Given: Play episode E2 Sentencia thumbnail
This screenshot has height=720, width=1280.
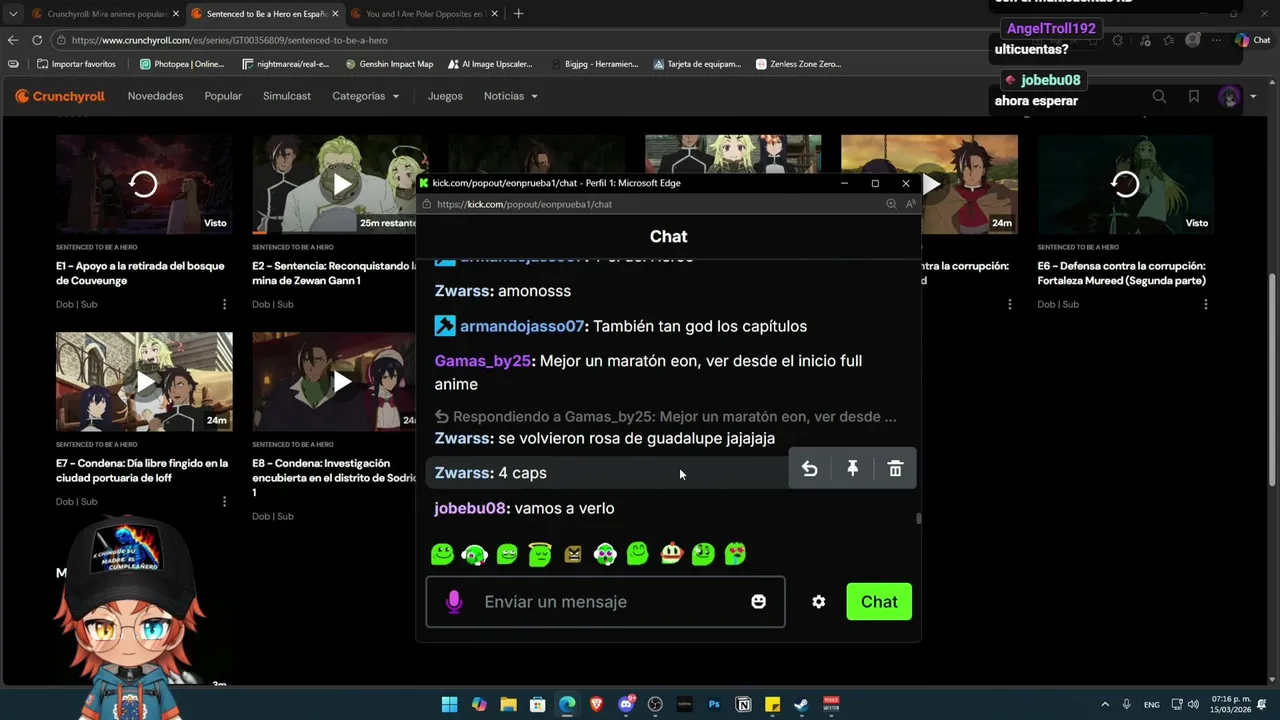Looking at the screenshot, I should [342, 184].
